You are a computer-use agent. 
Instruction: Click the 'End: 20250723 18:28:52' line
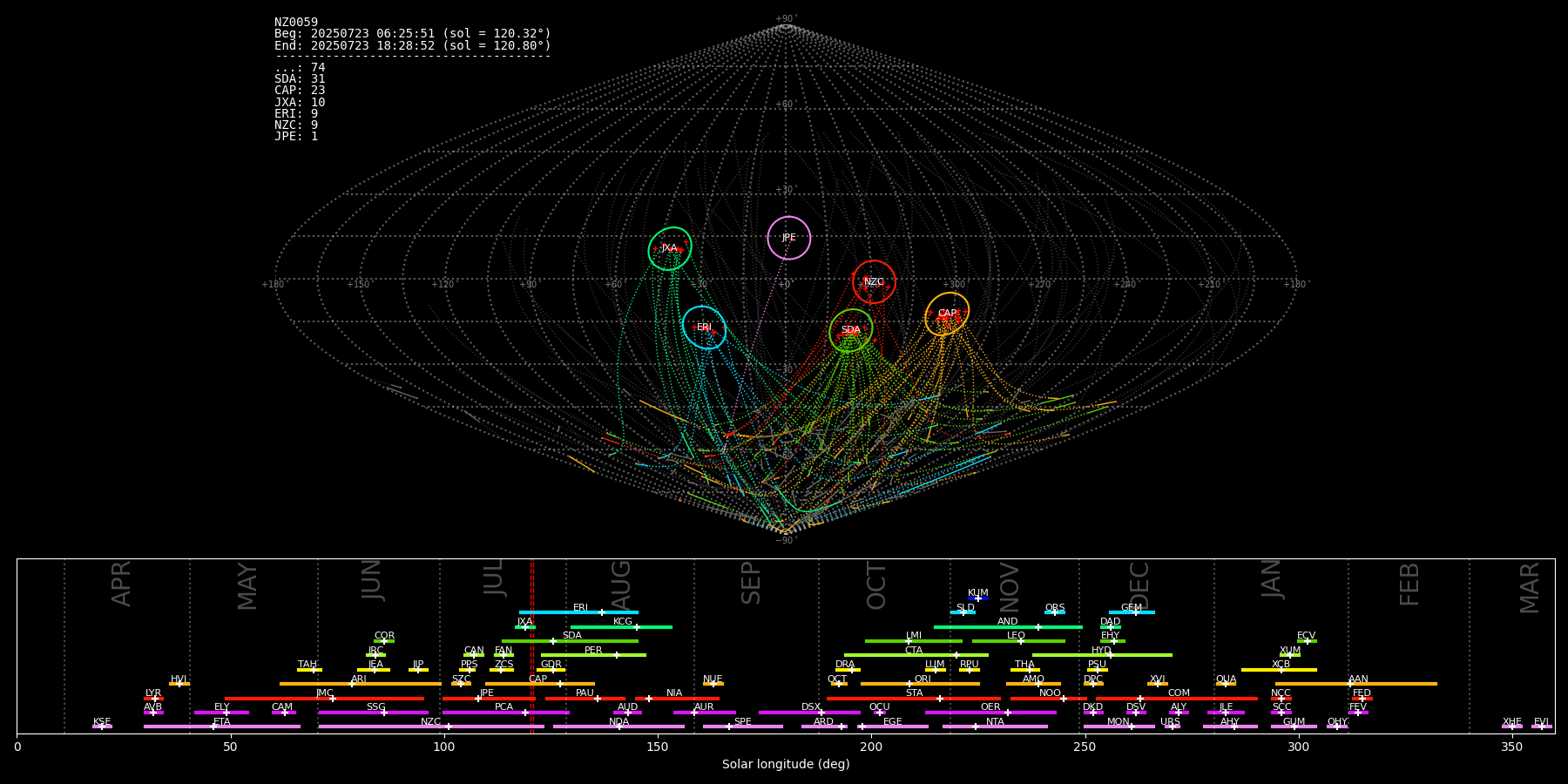point(413,45)
